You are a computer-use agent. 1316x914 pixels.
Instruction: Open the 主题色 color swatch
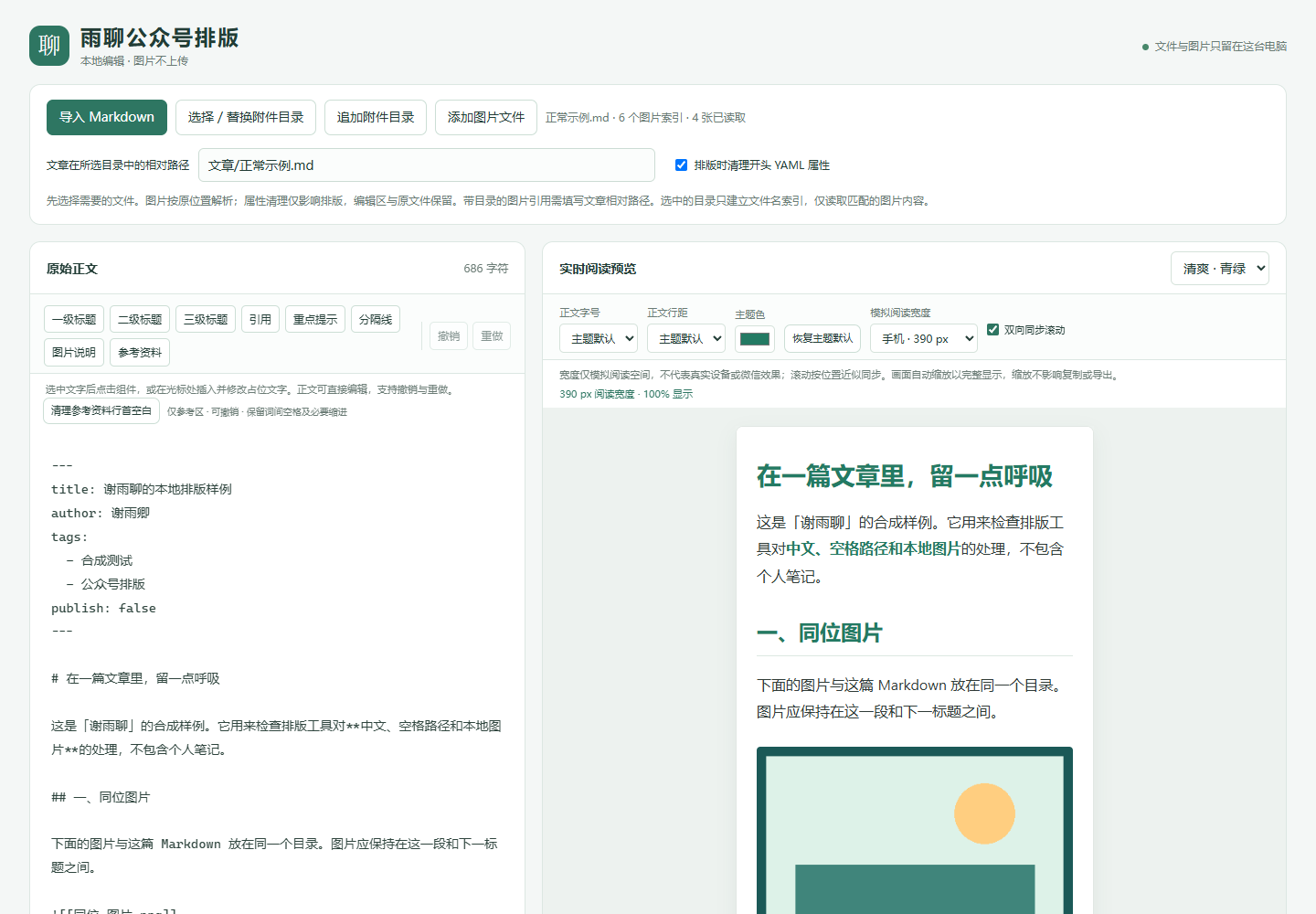pyautogui.click(x=755, y=339)
